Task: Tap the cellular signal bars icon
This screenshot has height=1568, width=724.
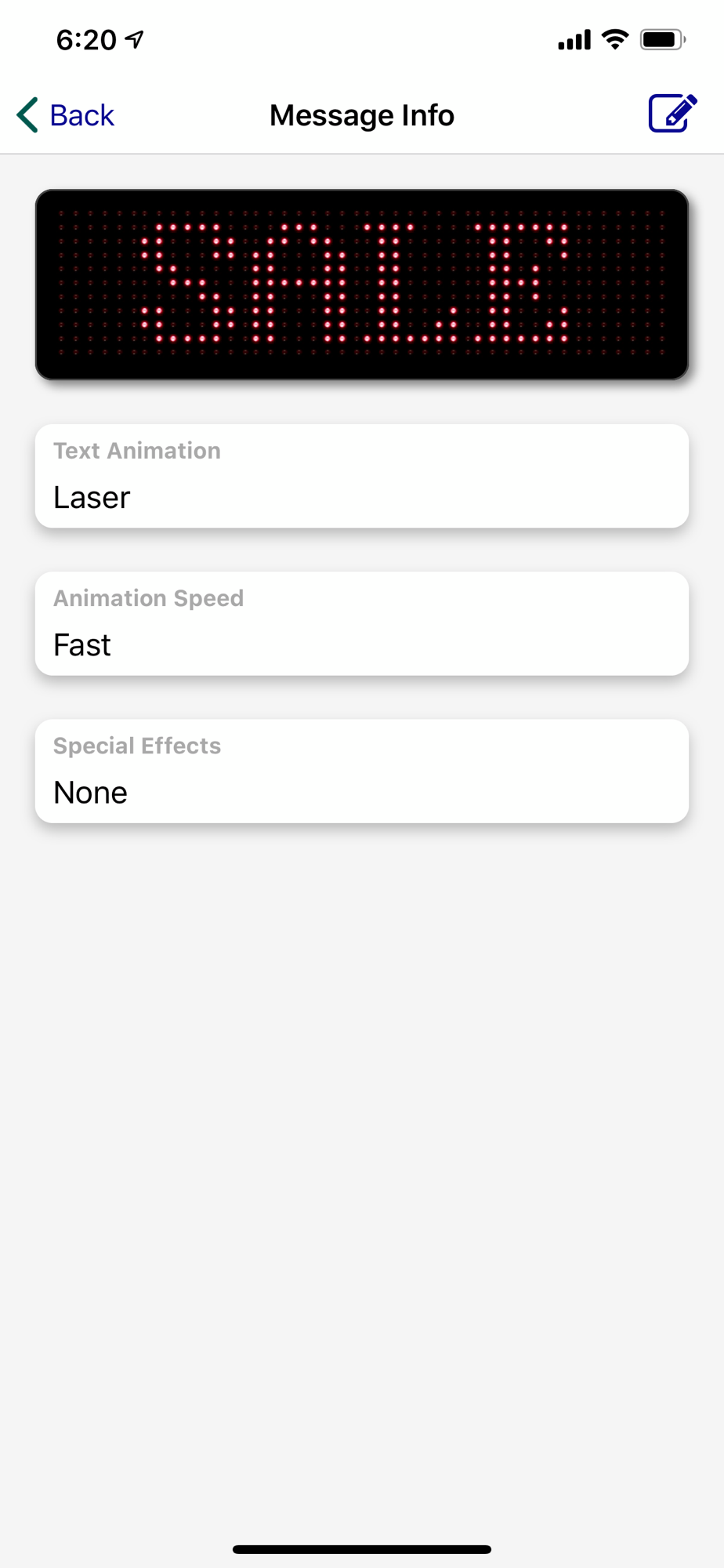Action: 574,39
